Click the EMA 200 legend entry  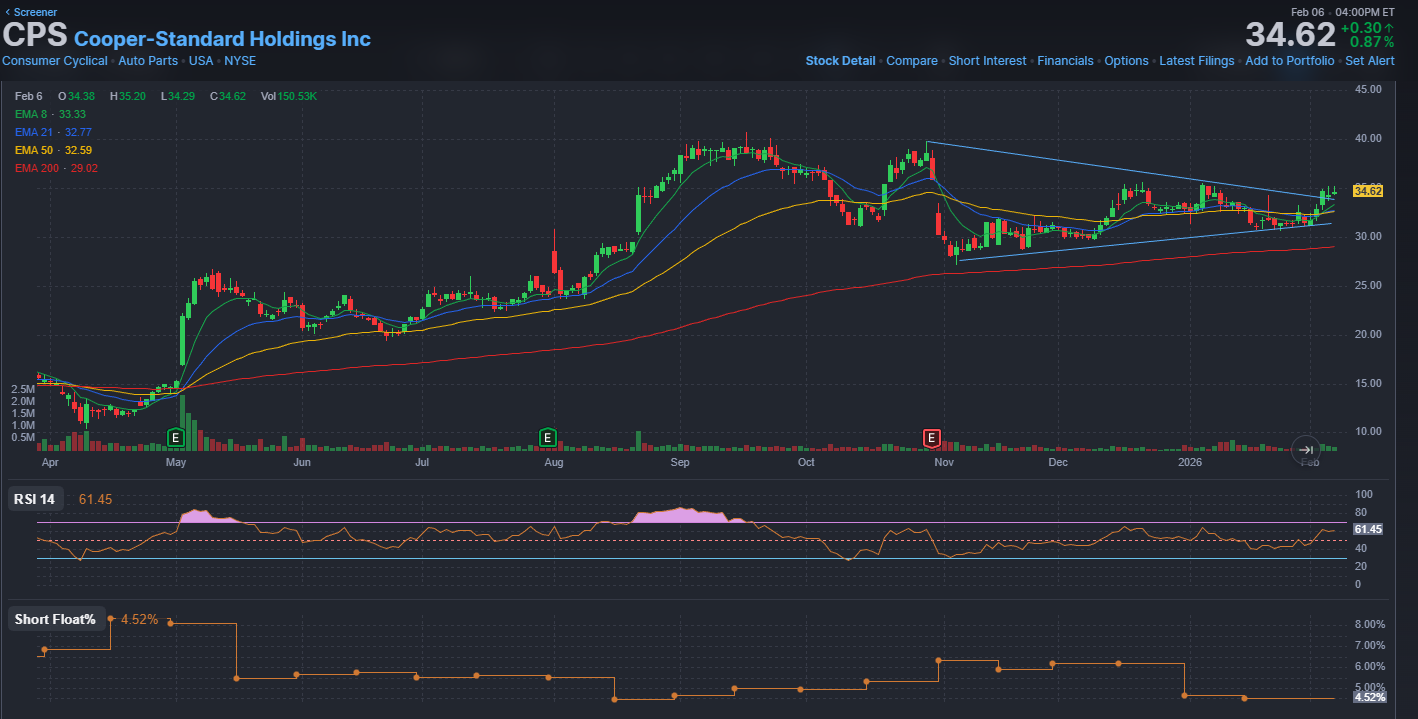[56, 168]
